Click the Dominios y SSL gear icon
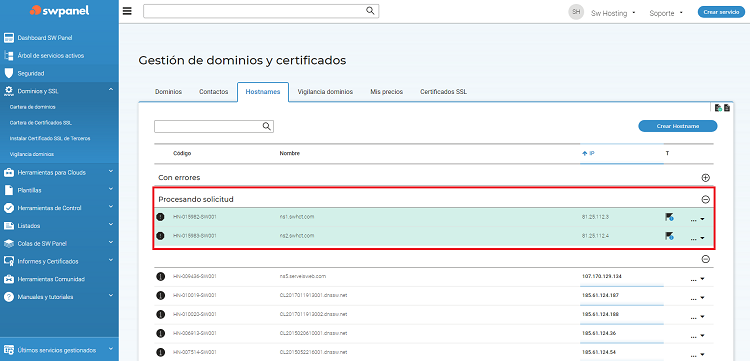 pos(8,91)
